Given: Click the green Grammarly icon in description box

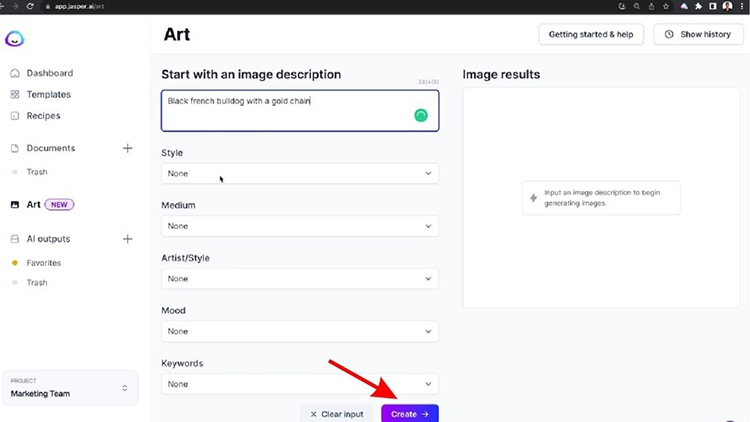Looking at the screenshot, I should (x=421, y=115).
